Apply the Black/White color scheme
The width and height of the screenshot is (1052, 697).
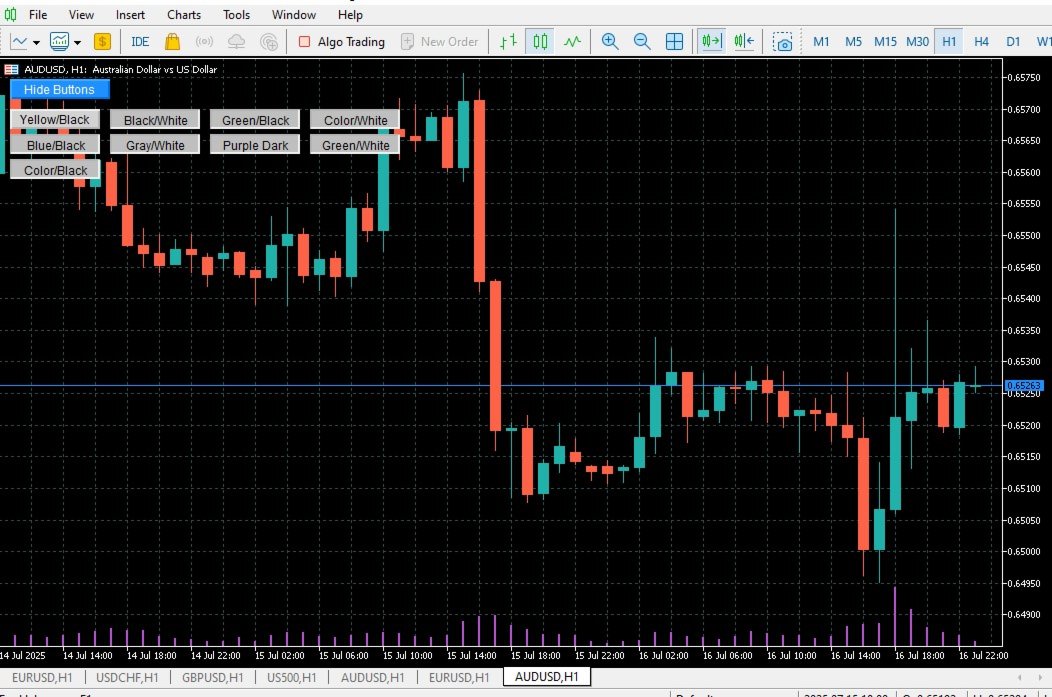tap(155, 120)
